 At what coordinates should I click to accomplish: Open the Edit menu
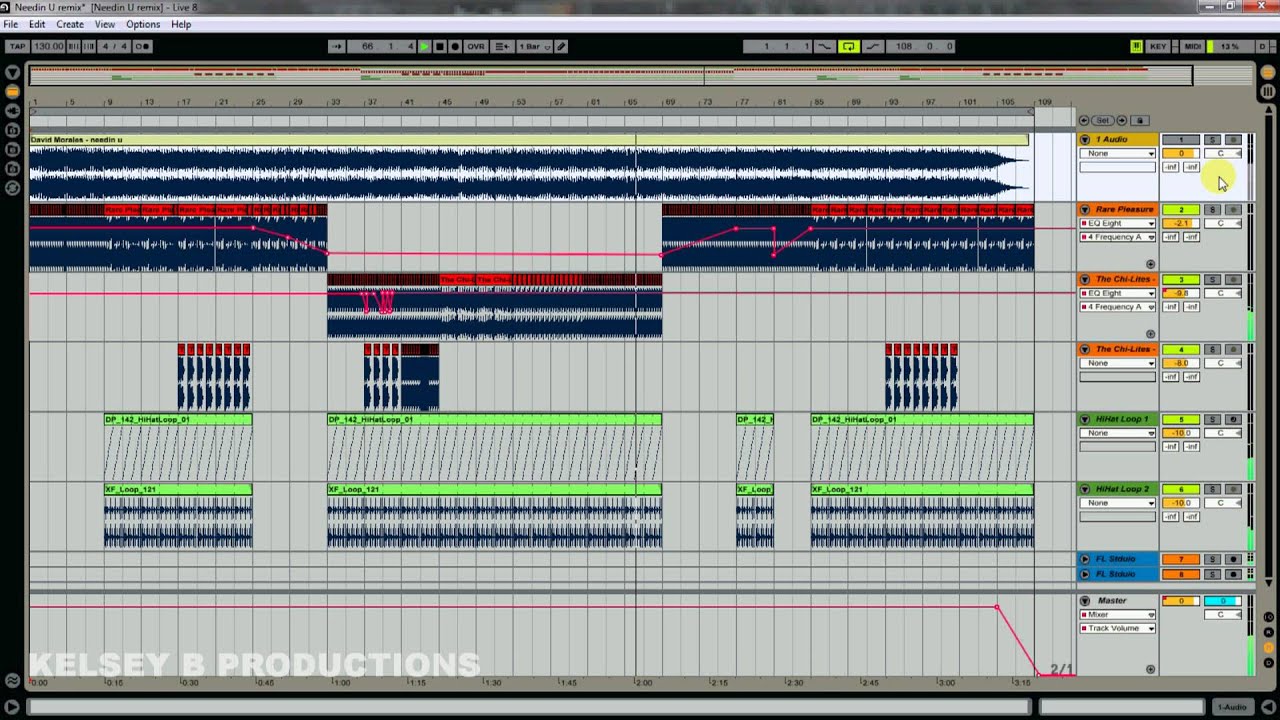pos(37,24)
